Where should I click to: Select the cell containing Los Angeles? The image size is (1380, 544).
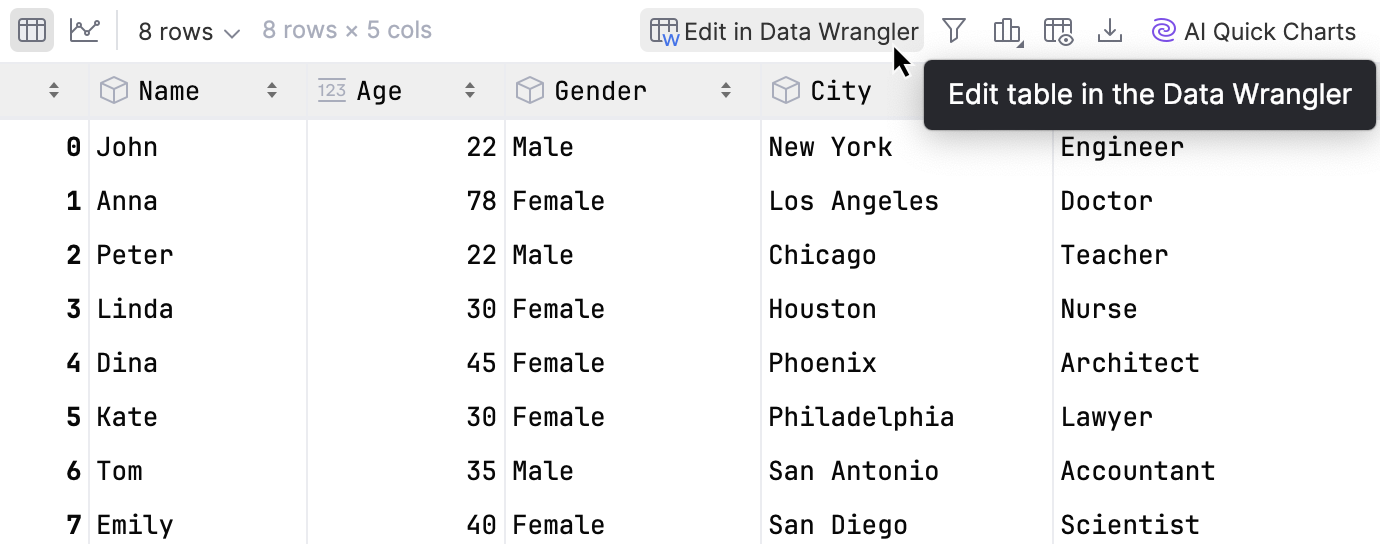[x=853, y=201]
